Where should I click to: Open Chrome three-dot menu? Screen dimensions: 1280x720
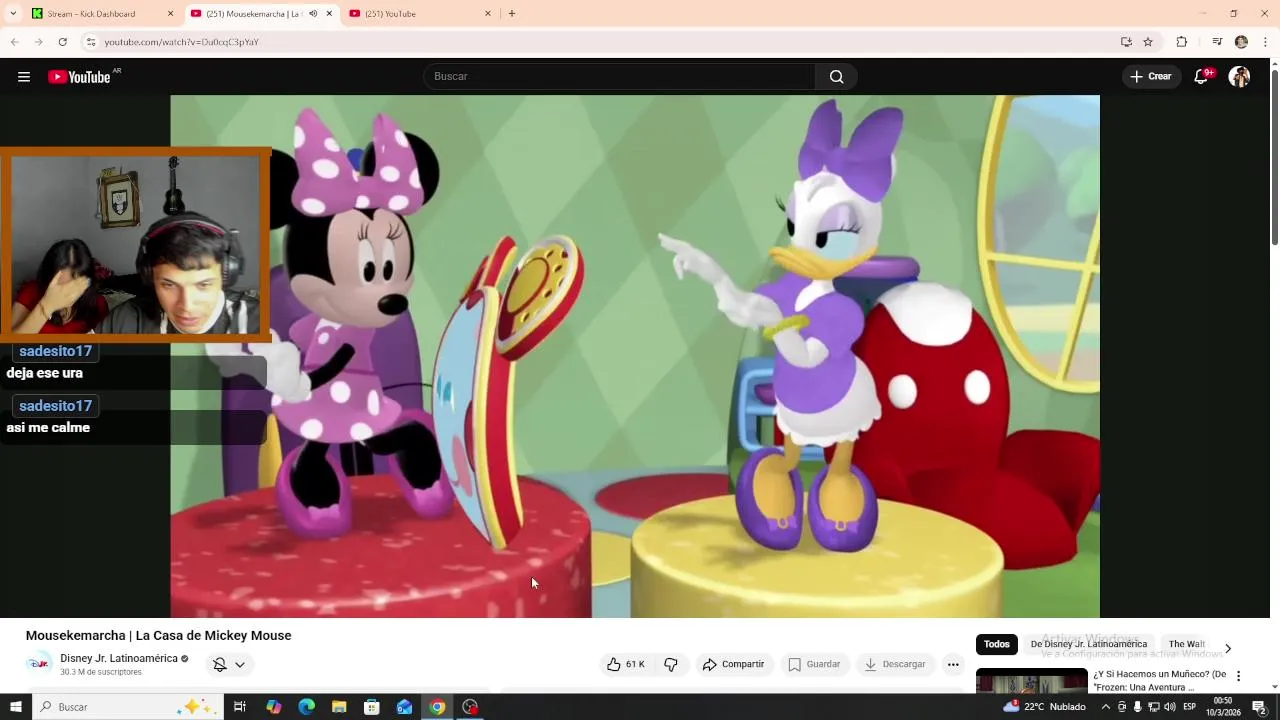(x=1266, y=42)
